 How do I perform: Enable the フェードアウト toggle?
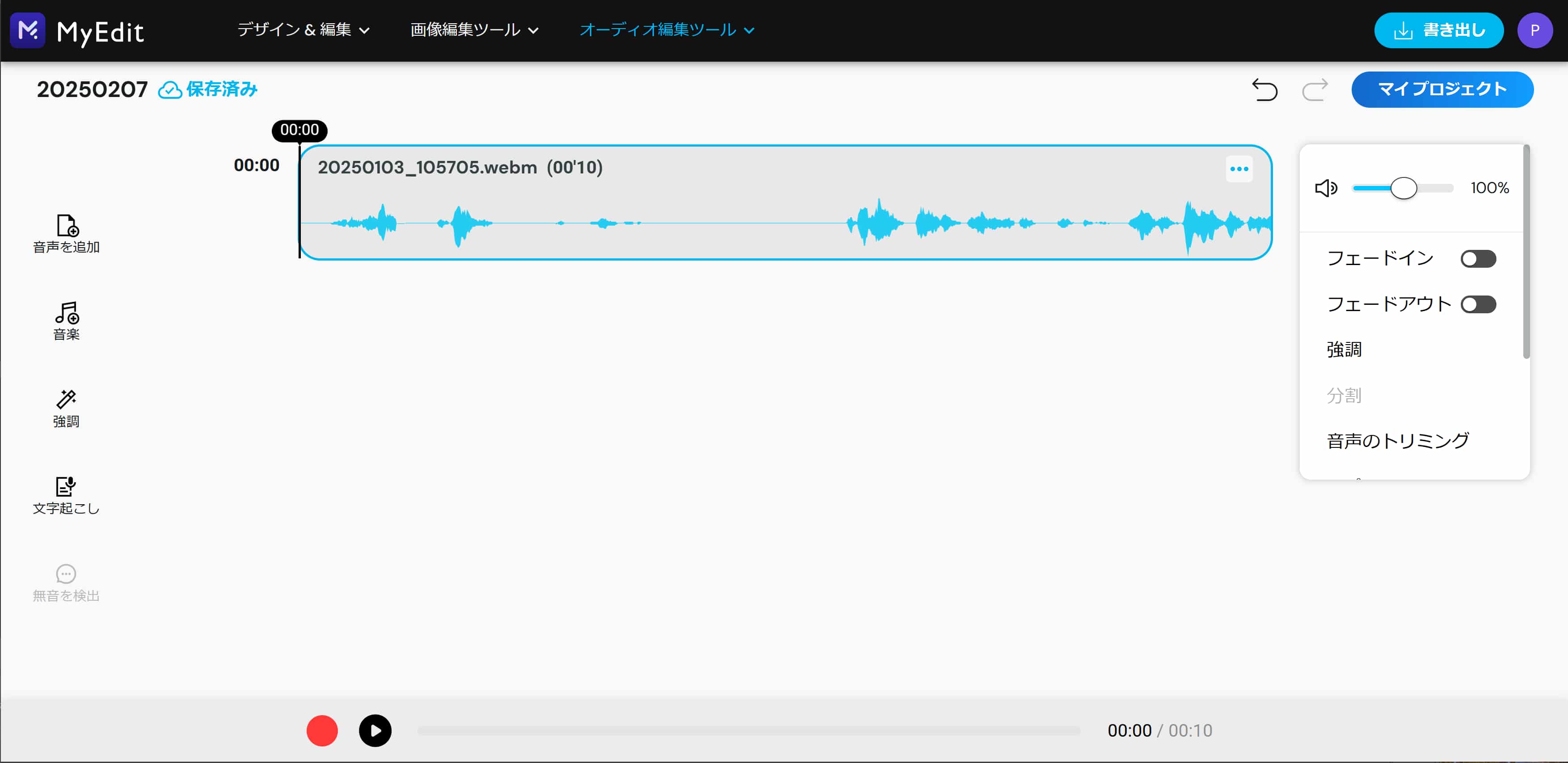point(1478,304)
